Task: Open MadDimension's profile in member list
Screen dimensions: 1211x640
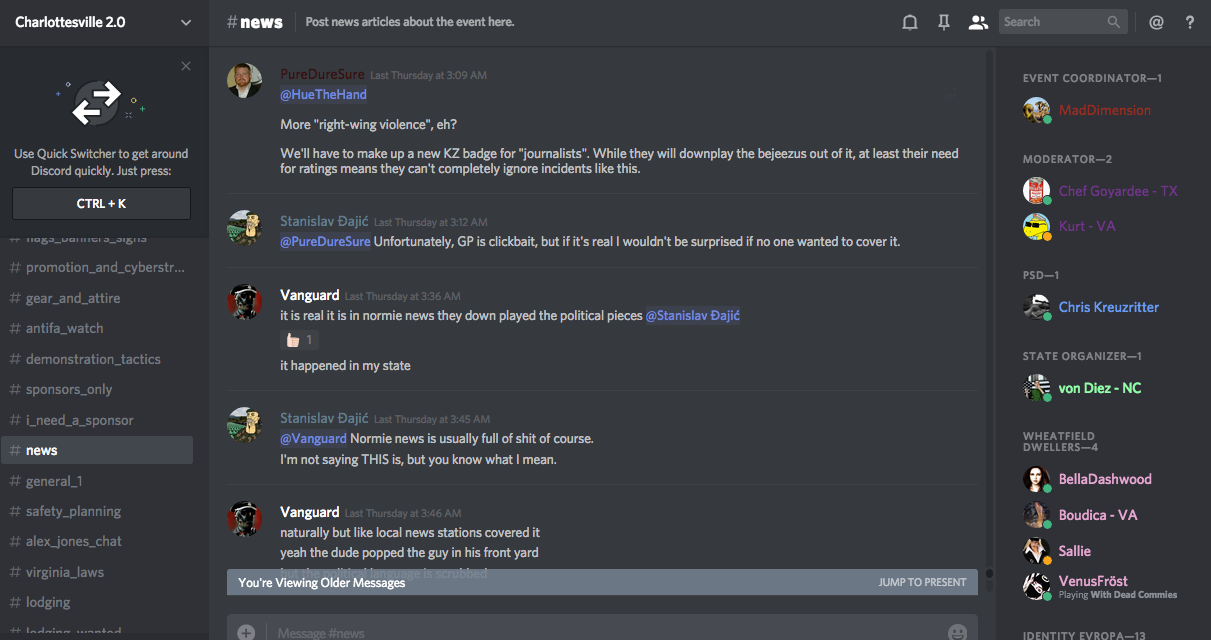Action: [x=1104, y=110]
